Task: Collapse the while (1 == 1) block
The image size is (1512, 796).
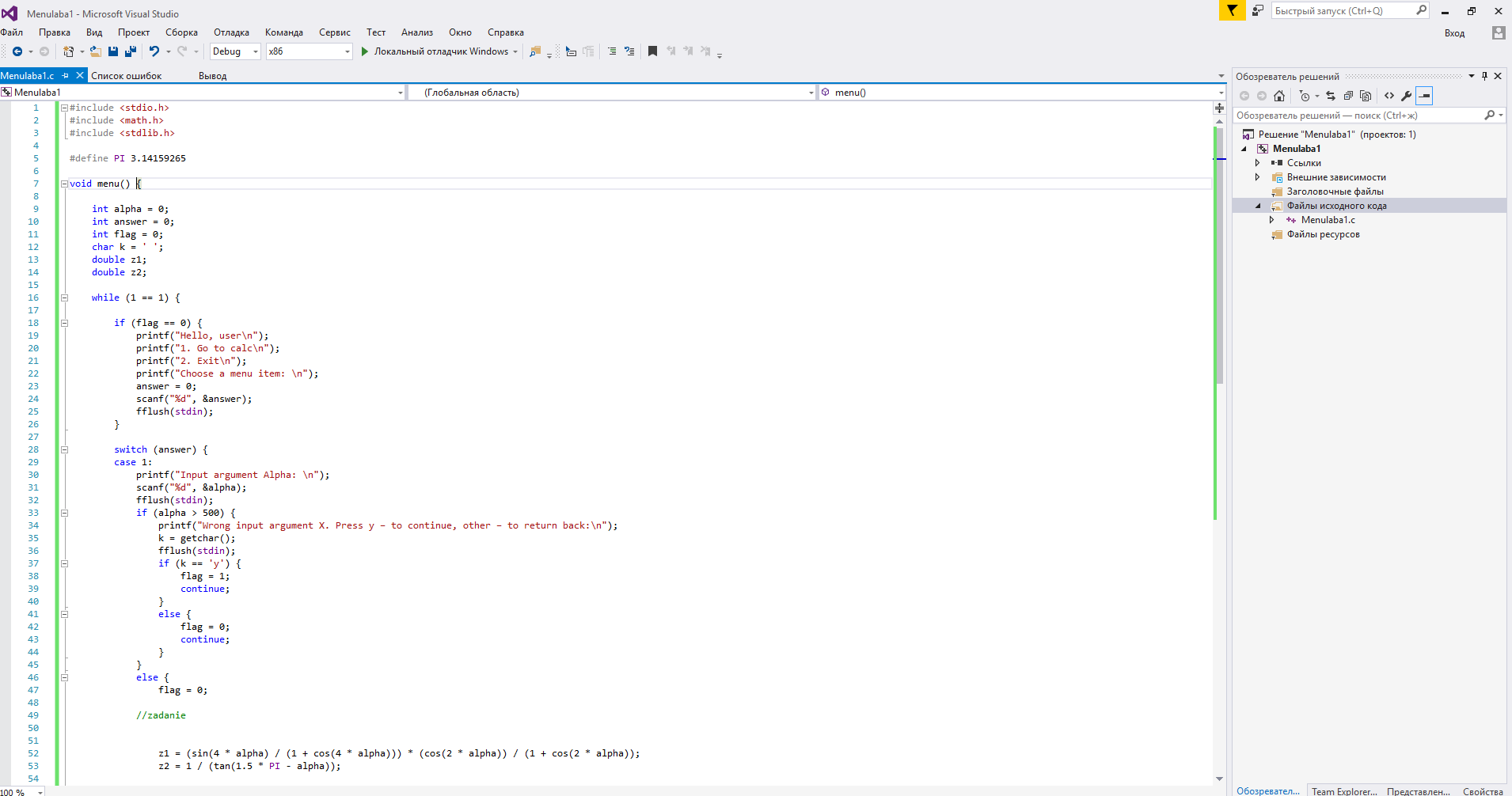Action: 64,298
